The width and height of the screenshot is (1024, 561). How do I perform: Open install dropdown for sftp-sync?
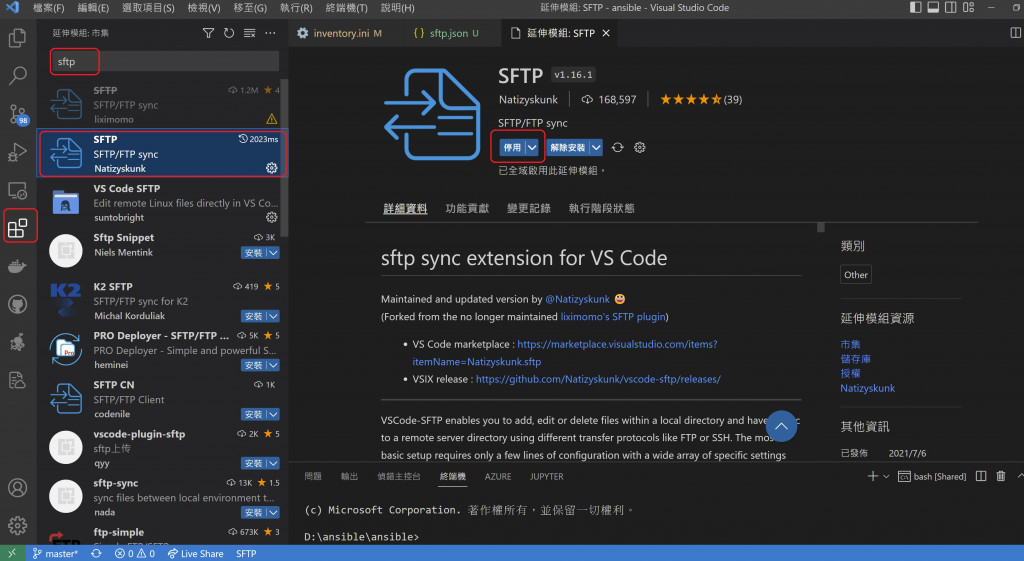point(274,512)
